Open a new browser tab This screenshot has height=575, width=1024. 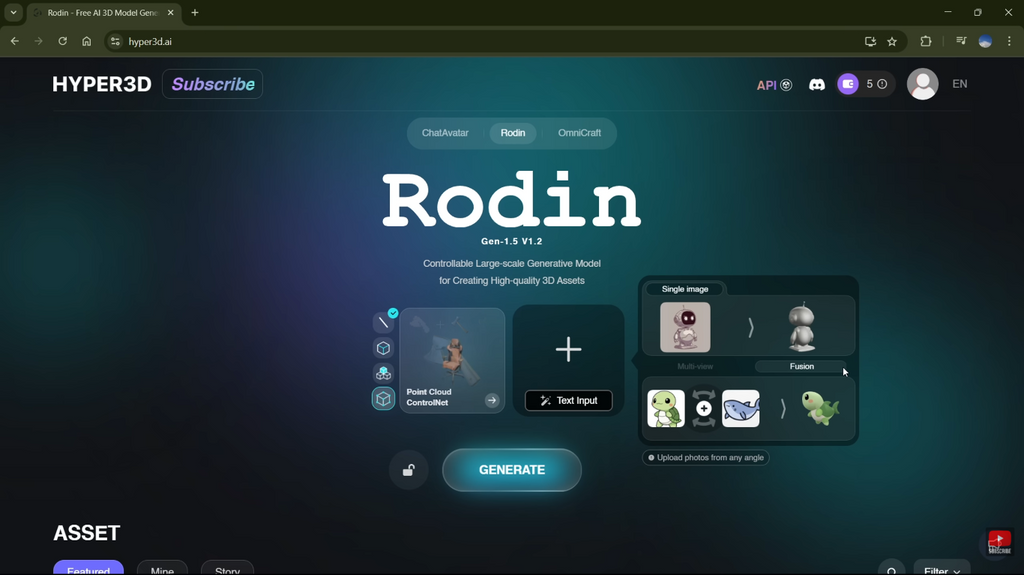(x=195, y=12)
